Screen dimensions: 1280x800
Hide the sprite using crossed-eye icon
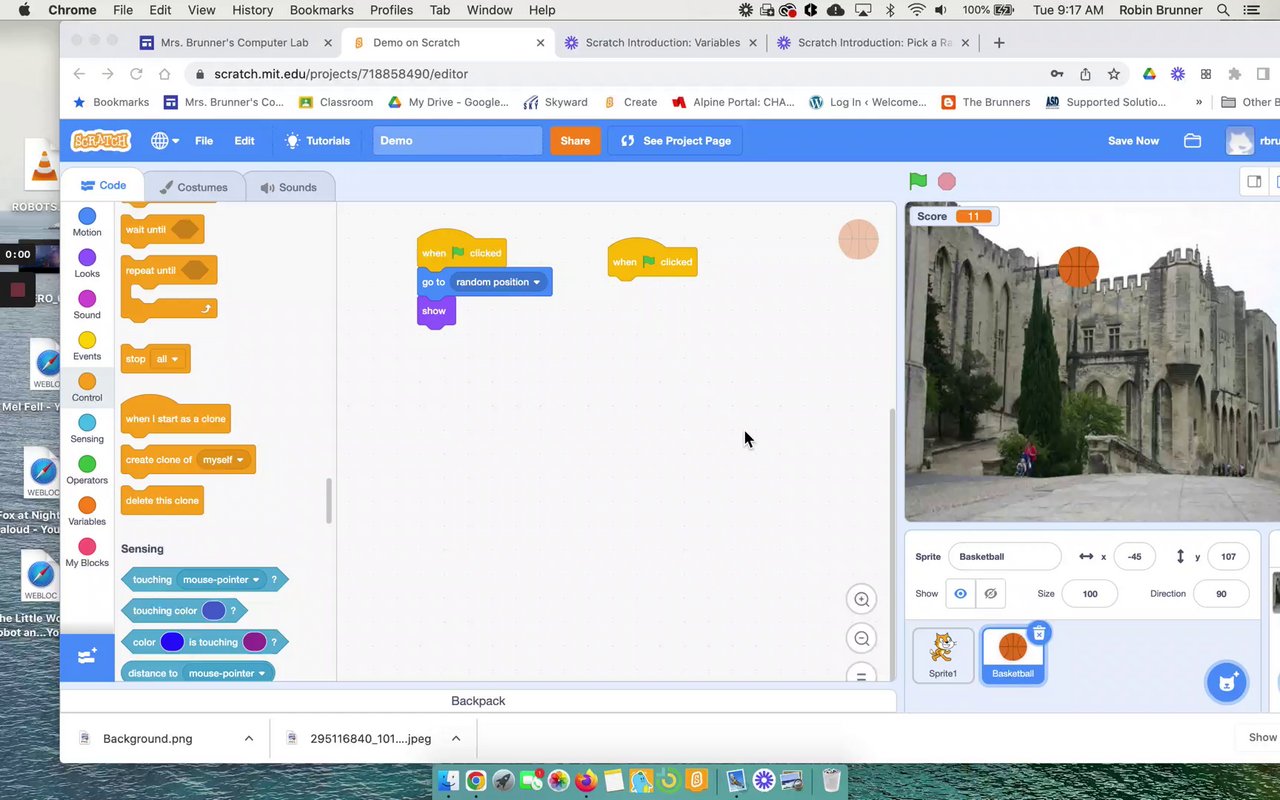pos(990,594)
